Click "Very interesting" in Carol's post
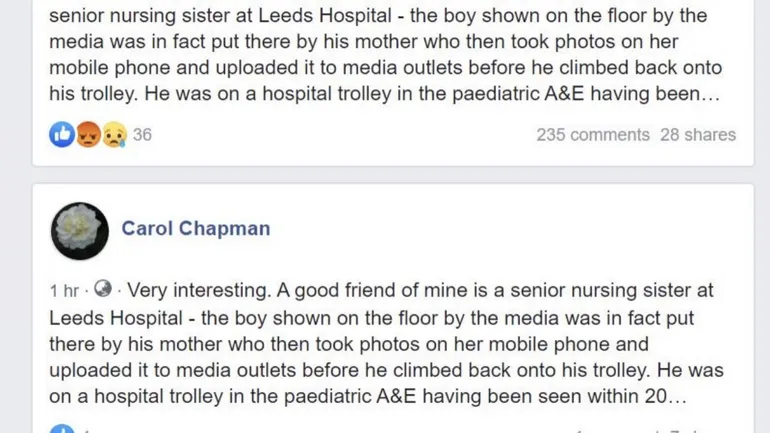Screen dimensions: 770x433 coord(192,291)
